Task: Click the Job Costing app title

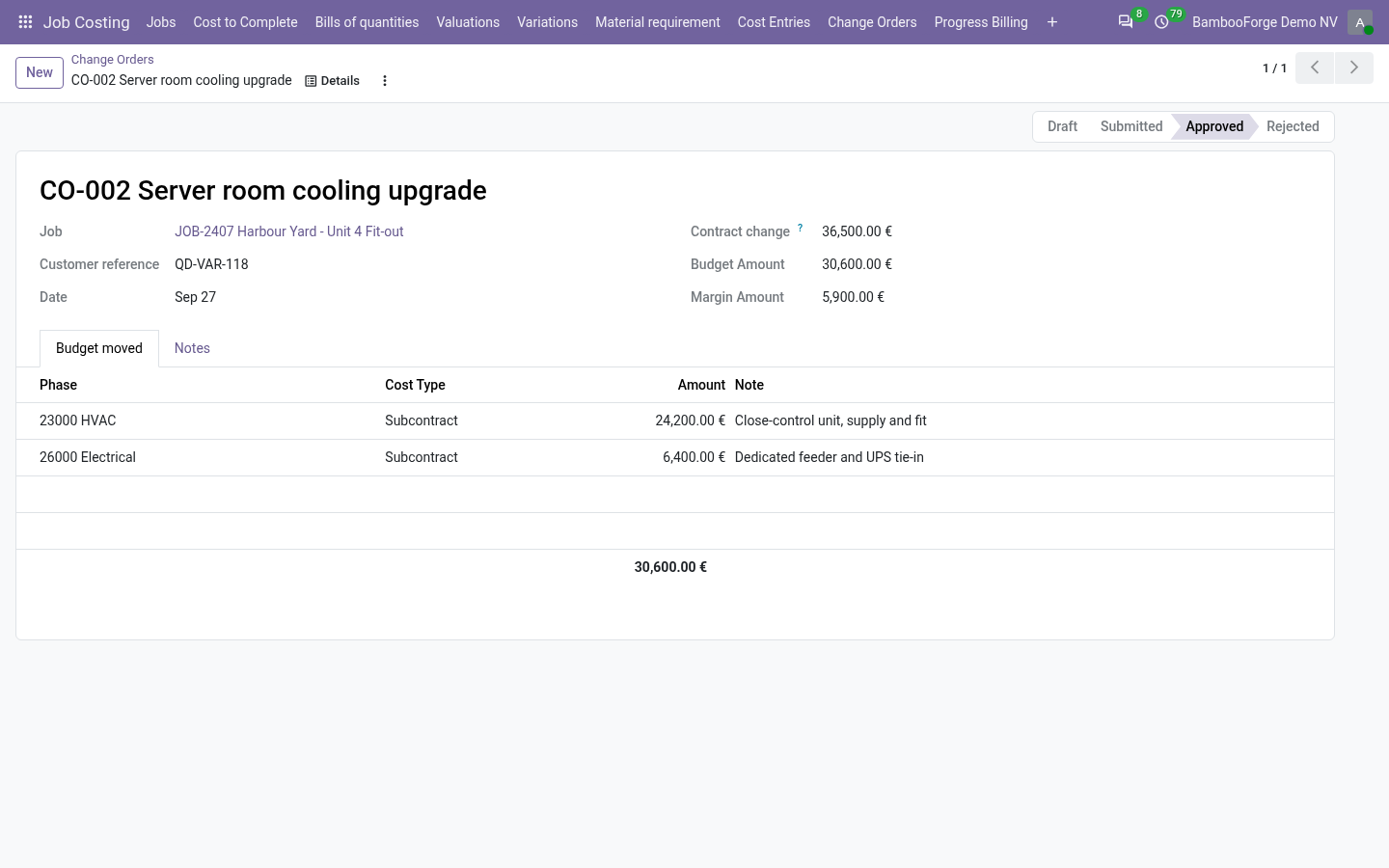Action: click(86, 22)
